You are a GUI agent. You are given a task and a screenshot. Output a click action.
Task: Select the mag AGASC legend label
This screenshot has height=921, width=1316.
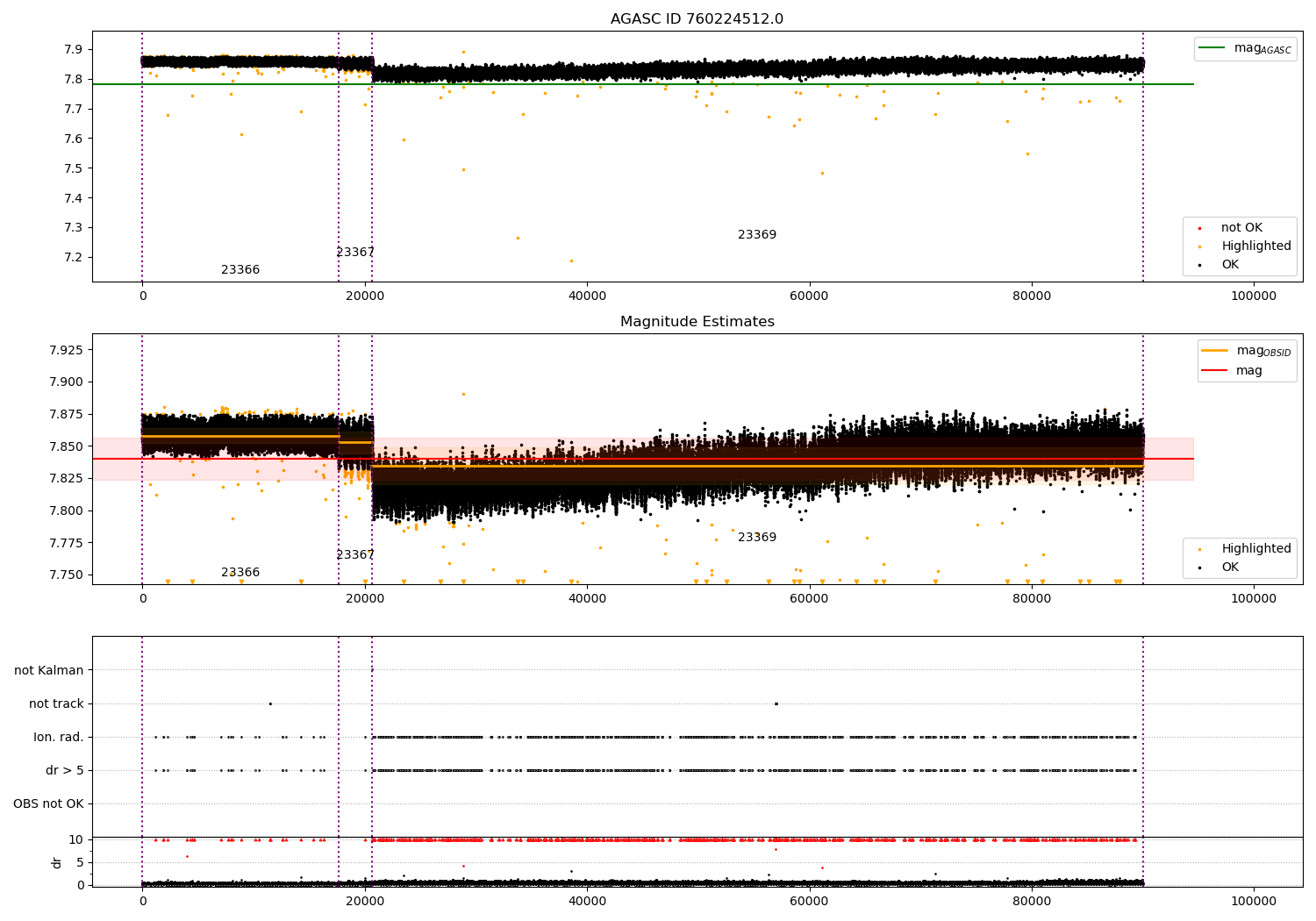1262,48
